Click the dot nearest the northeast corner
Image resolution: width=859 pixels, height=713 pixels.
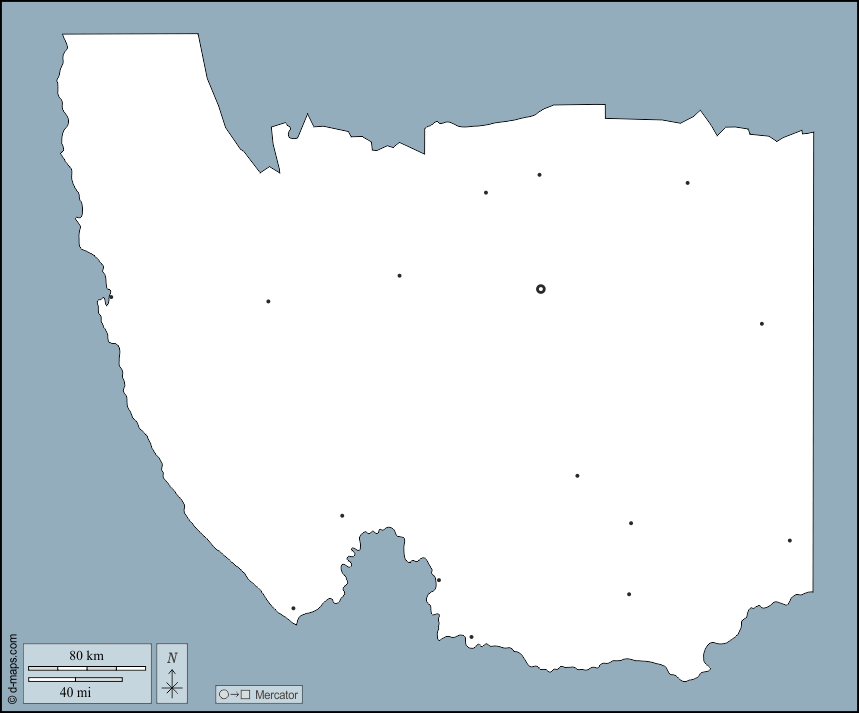pyautogui.click(x=687, y=183)
